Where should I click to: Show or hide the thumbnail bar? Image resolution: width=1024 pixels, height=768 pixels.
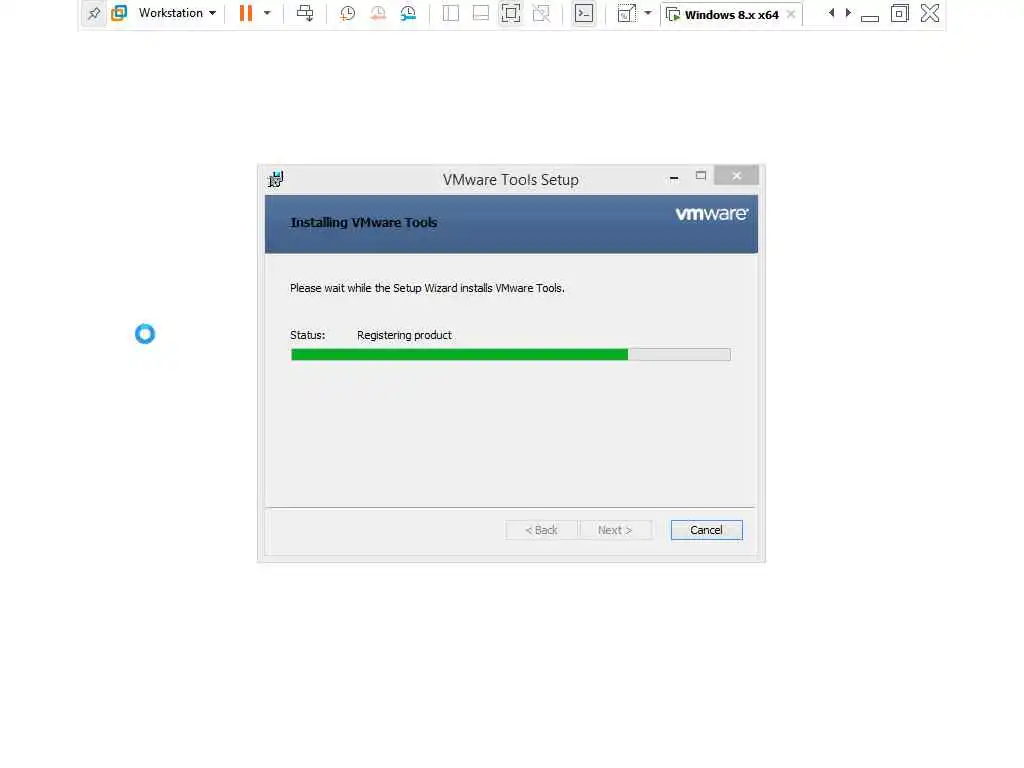[x=481, y=13]
